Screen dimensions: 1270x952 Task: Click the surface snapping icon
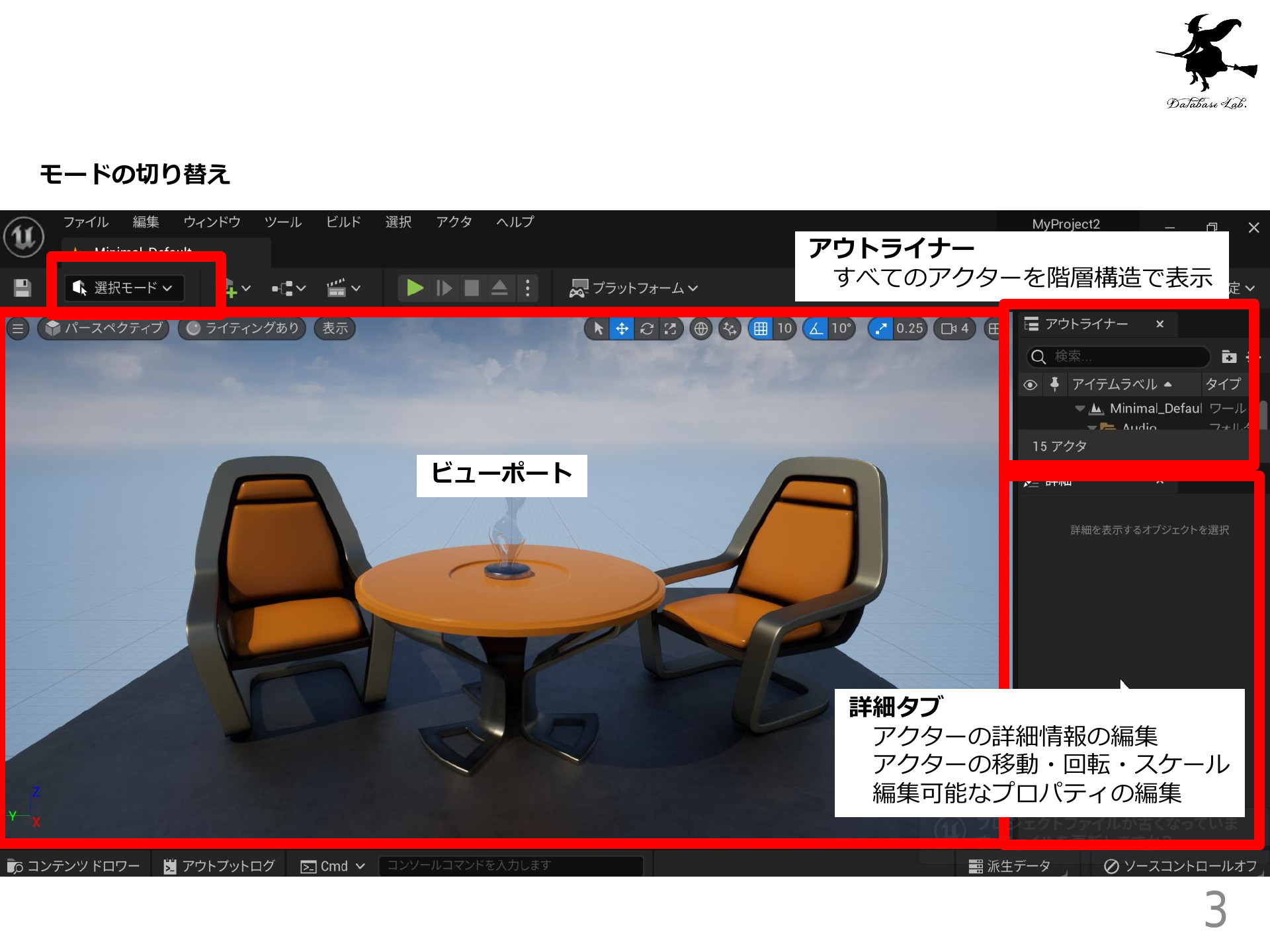point(730,329)
